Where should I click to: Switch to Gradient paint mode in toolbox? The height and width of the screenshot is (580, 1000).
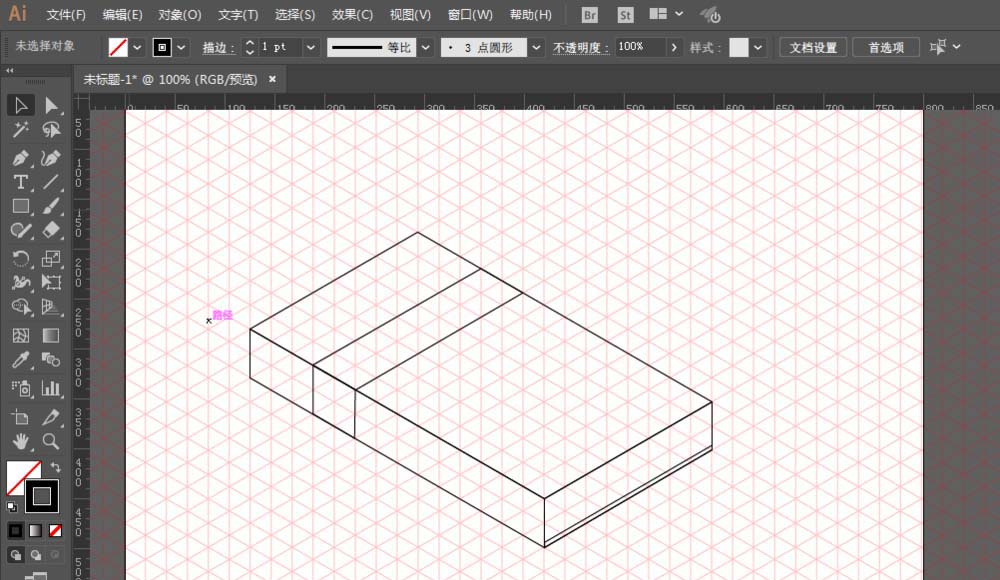tap(35, 530)
